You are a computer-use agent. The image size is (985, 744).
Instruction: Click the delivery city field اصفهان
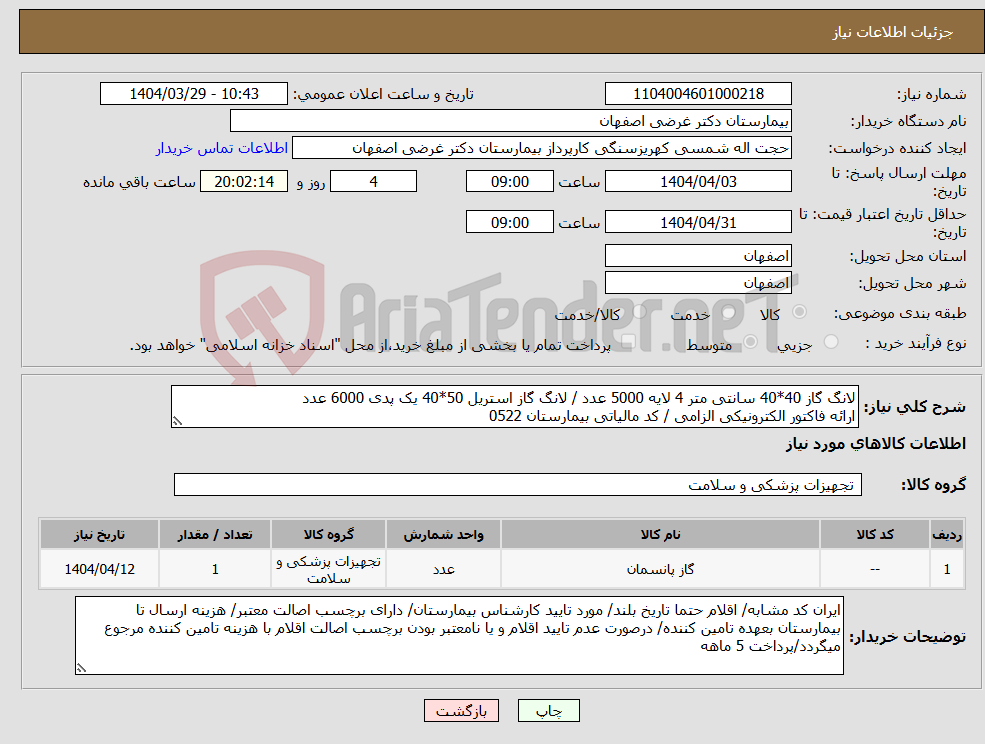(698, 283)
